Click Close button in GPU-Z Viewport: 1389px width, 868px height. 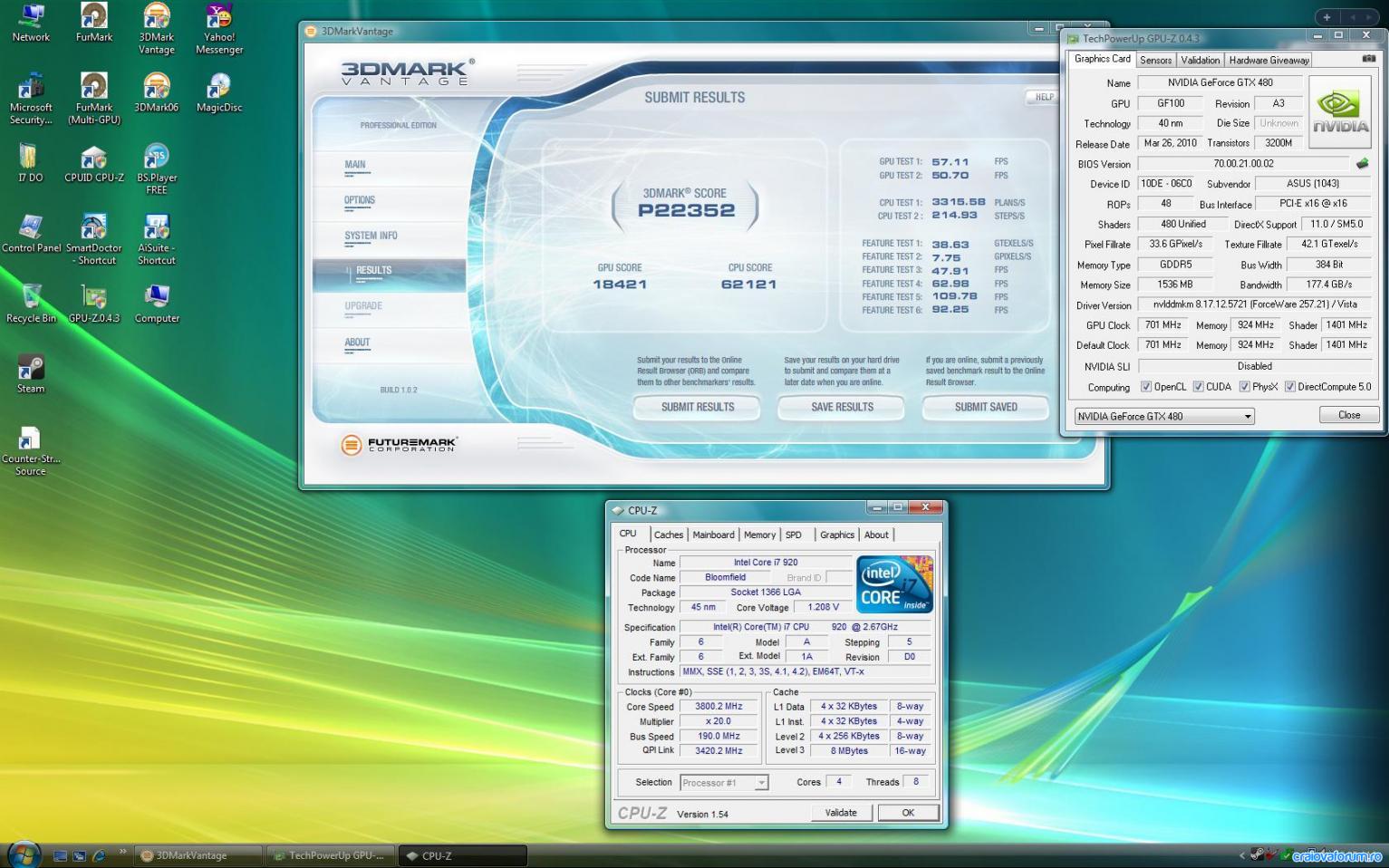point(1349,415)
